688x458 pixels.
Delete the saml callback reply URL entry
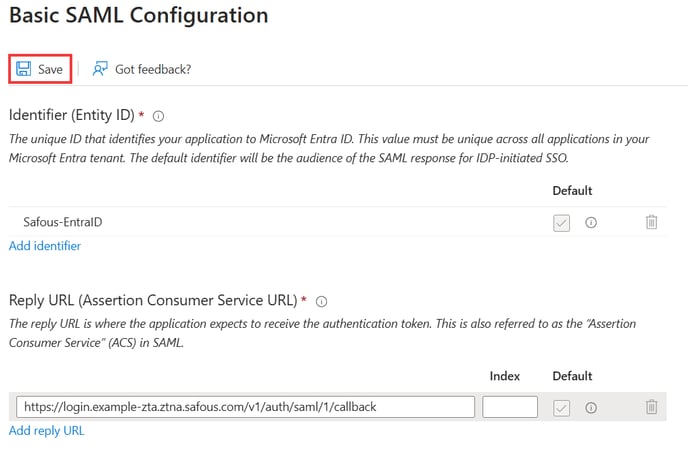(x=652, y=407)
